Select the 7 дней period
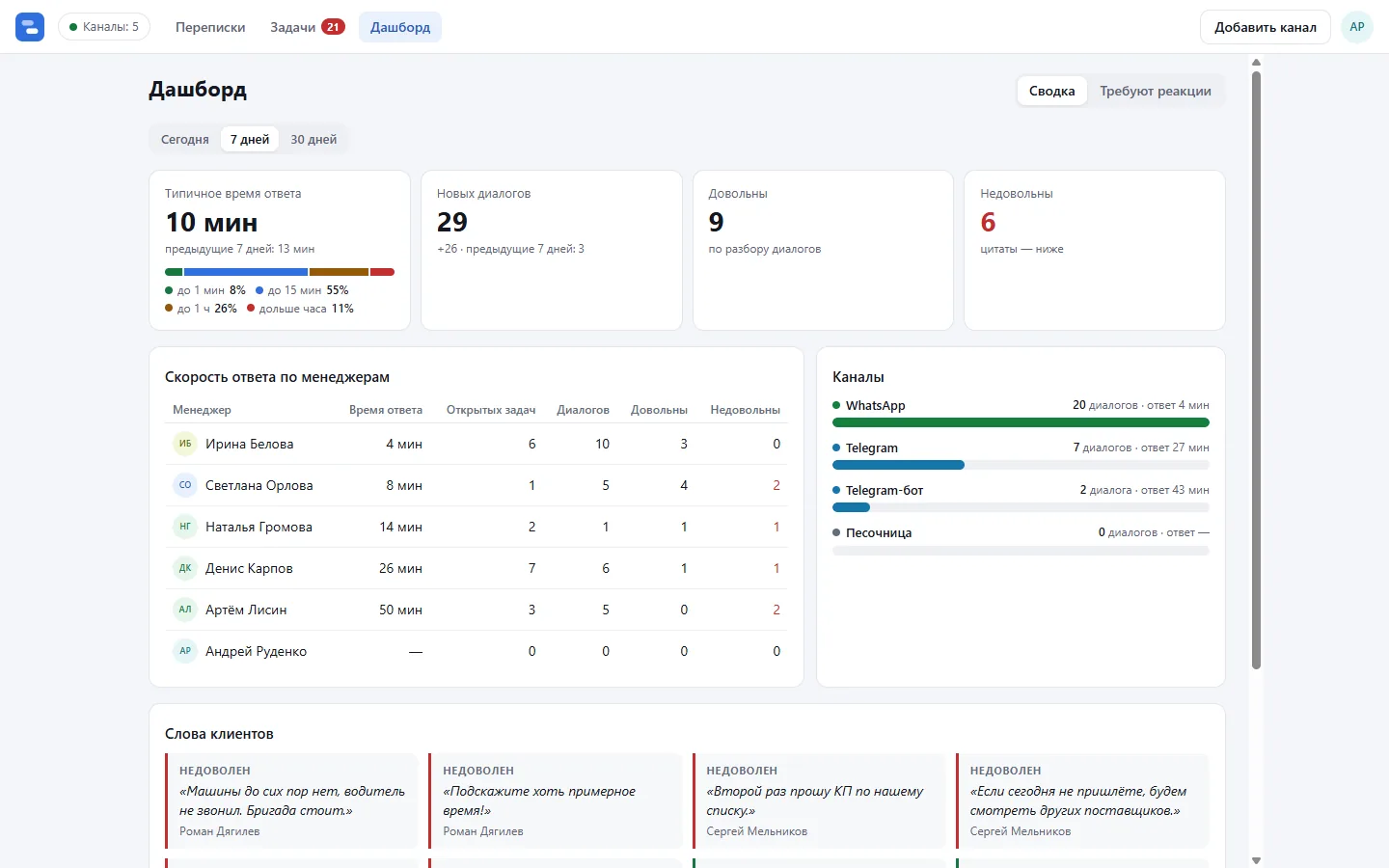1389x868 pixels. pos(250,139)
